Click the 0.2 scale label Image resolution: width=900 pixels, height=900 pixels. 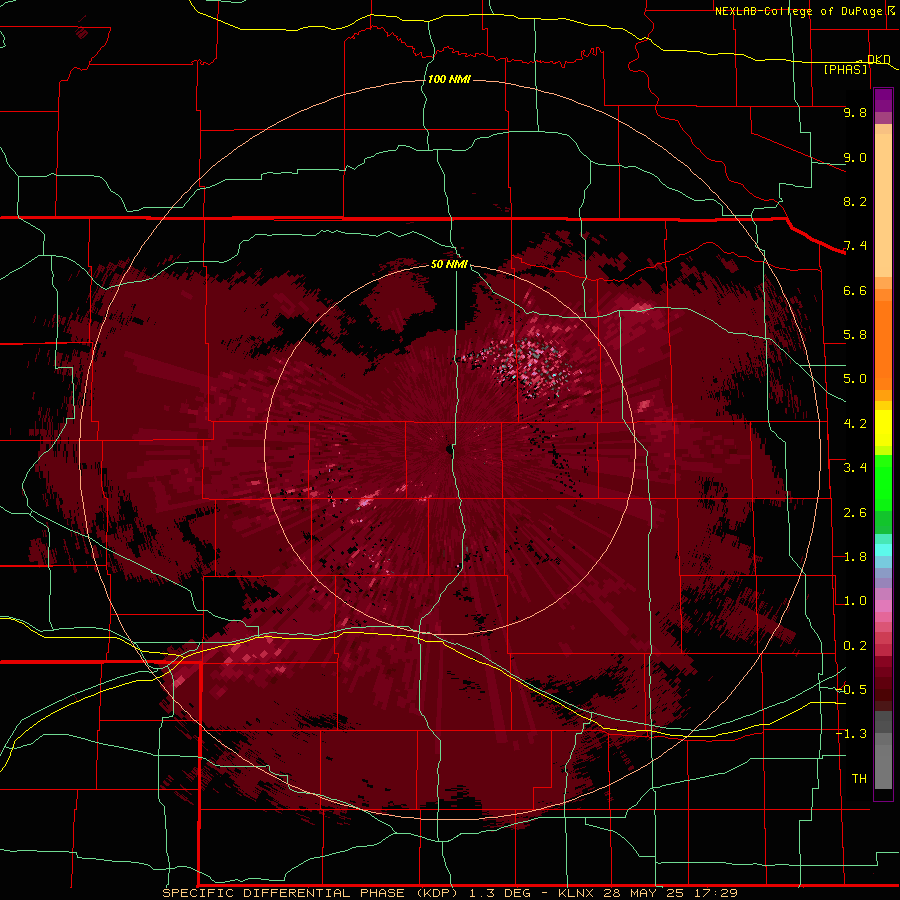click(855, 646)
